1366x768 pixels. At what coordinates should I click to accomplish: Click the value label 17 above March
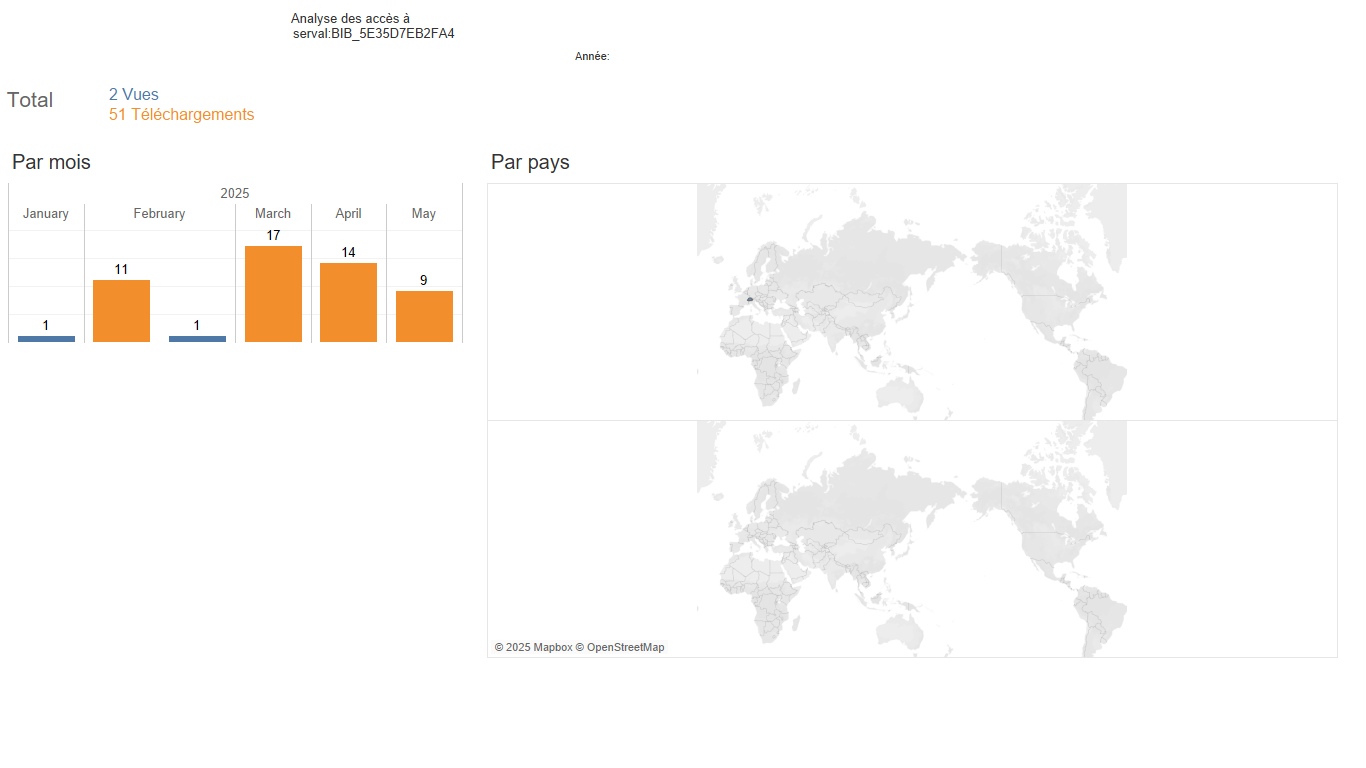[x=273, y=235]
